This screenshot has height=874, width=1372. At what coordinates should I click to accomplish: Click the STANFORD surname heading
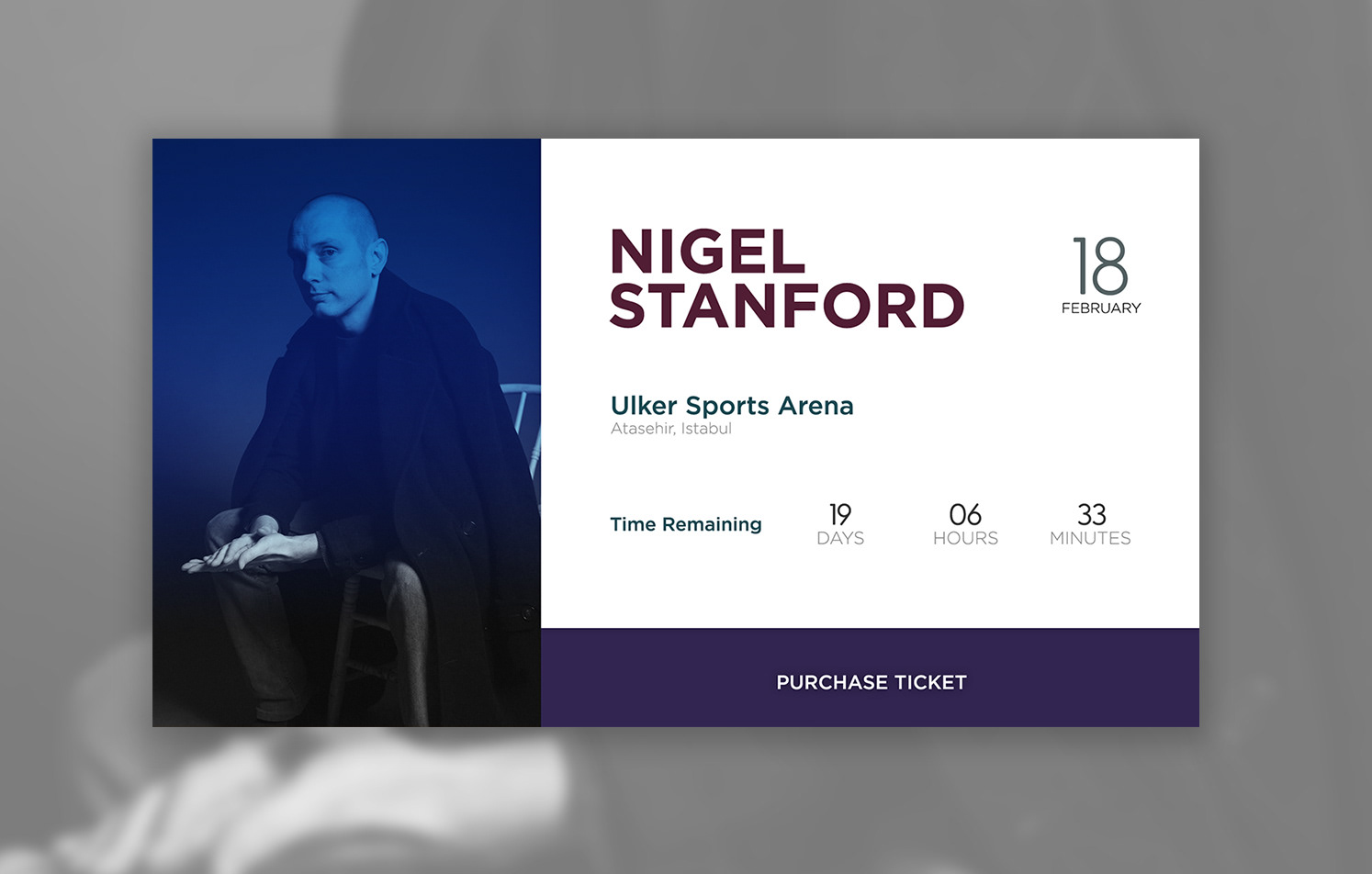[x=787, y=306]
